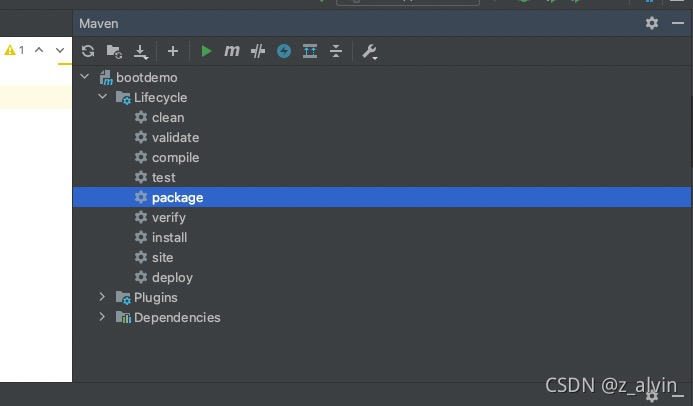
Task: Click the editor warning indicator icon
Action: (x=10, y=50)
